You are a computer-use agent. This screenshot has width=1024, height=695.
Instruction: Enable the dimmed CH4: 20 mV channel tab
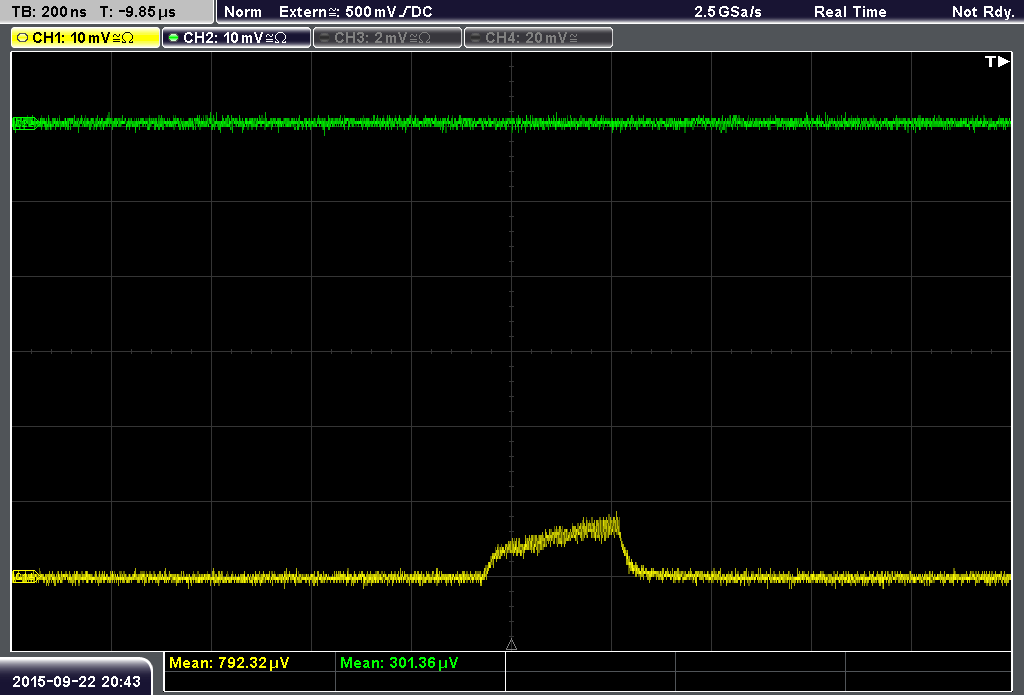[538, 38]
